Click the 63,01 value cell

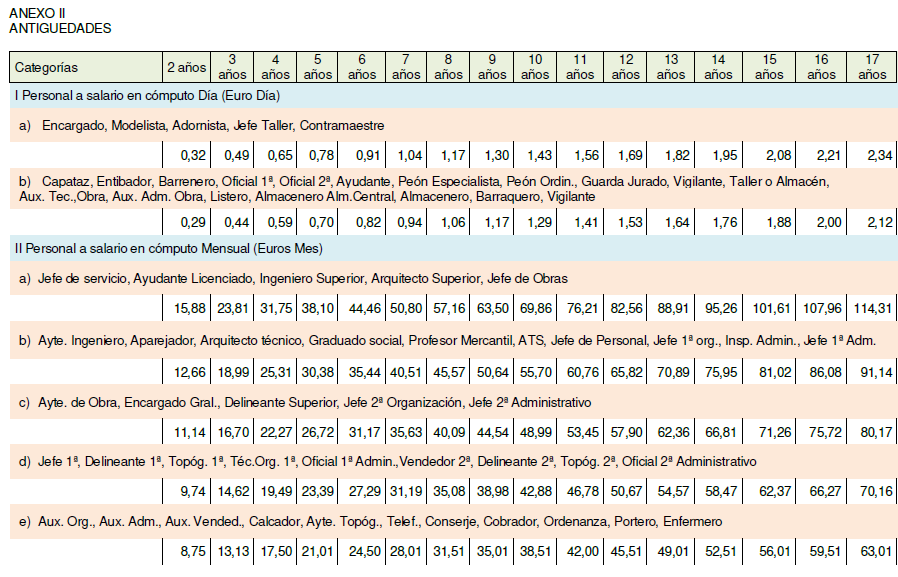point(872,551)
